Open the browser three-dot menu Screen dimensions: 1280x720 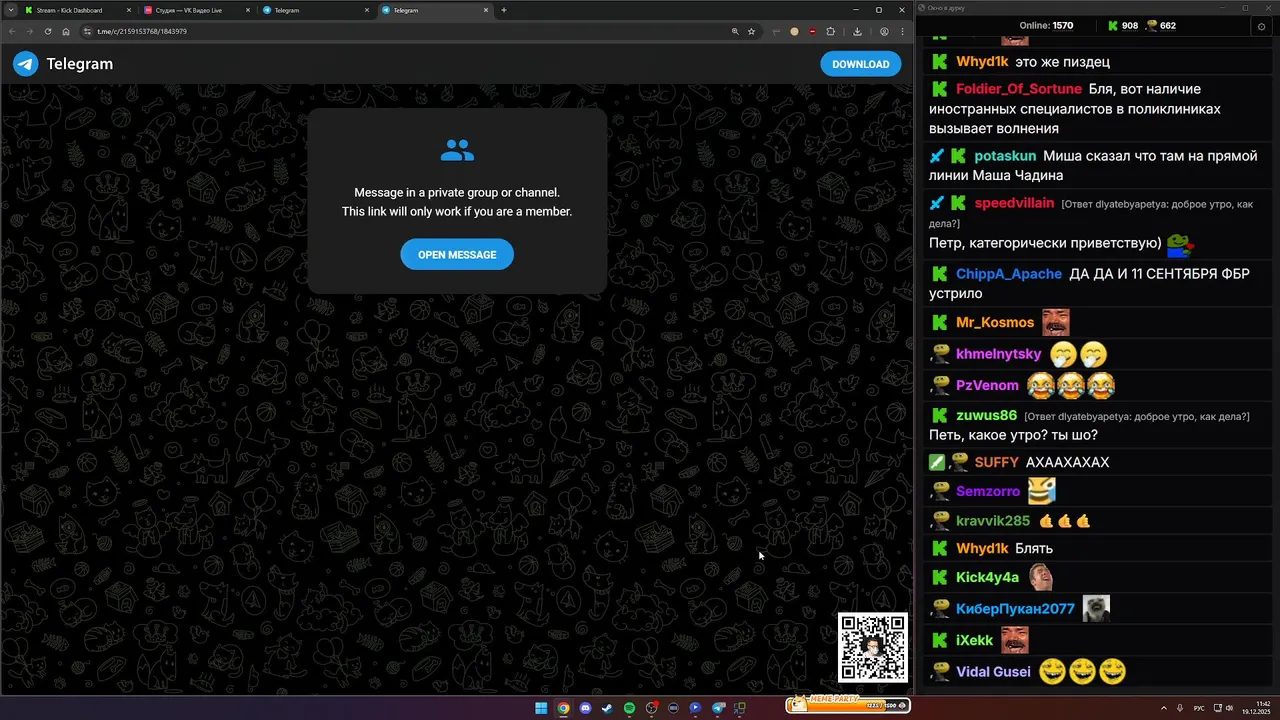(901, 31)
